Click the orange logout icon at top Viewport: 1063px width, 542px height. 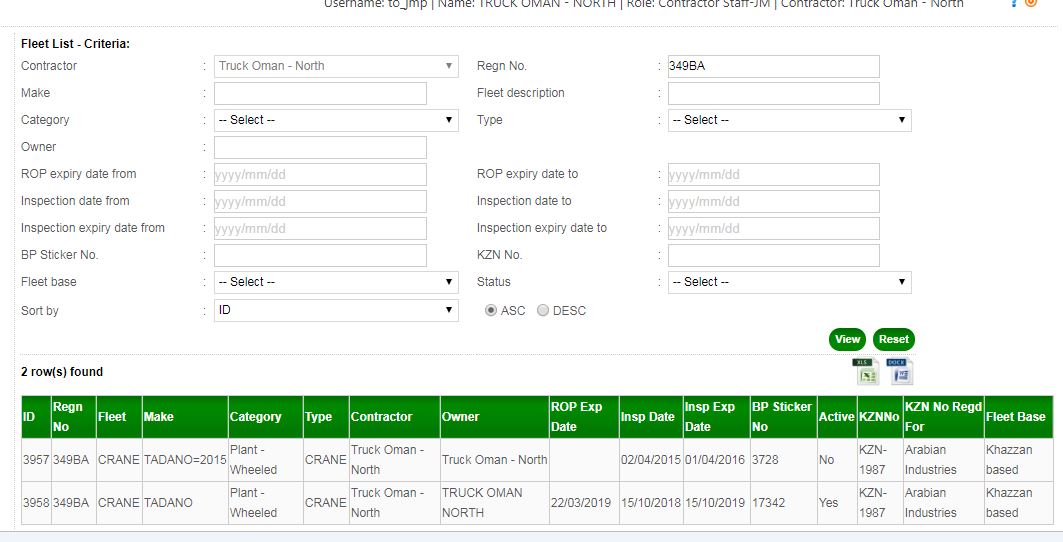pos(1031,4)
